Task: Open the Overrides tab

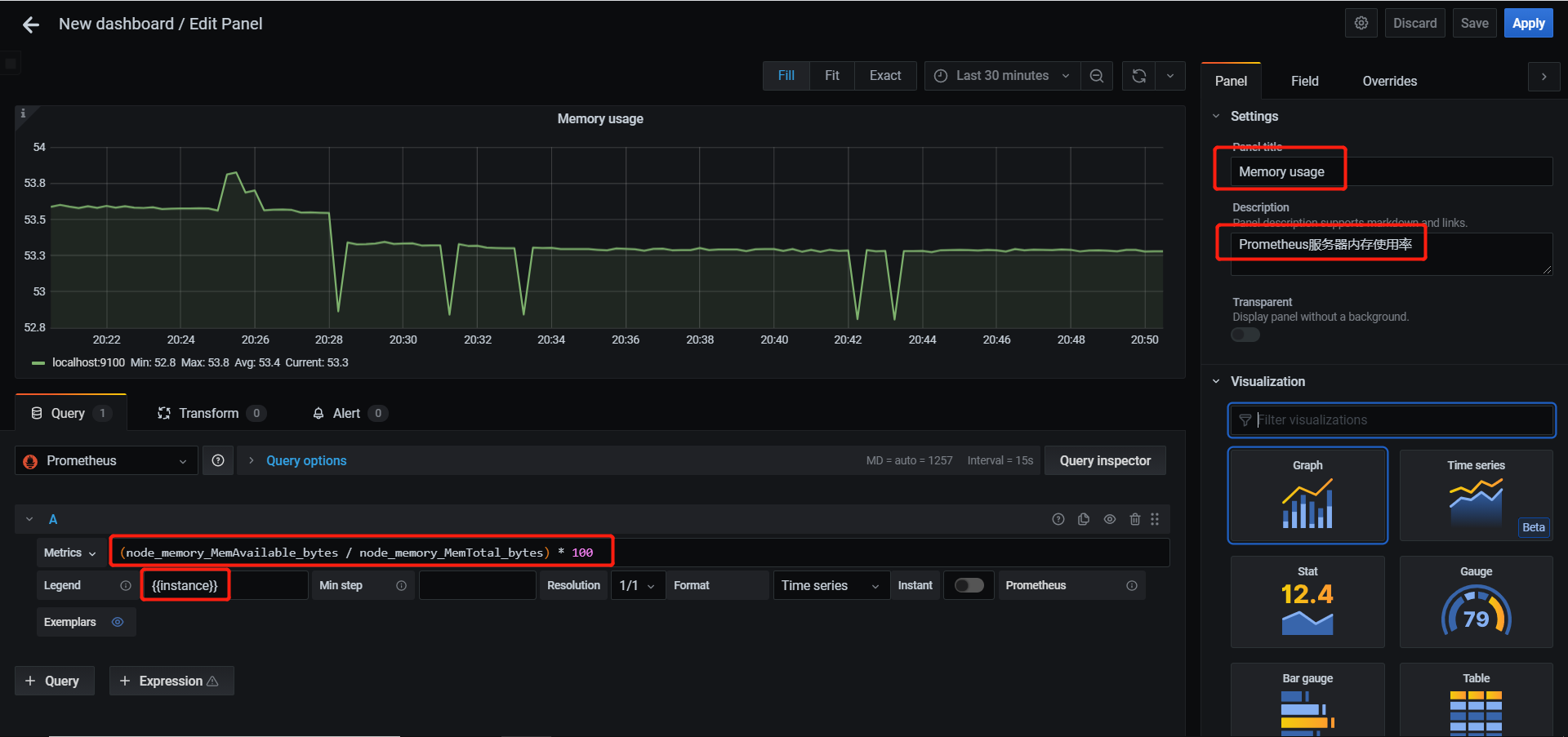Action: (x=1389, y=81)
